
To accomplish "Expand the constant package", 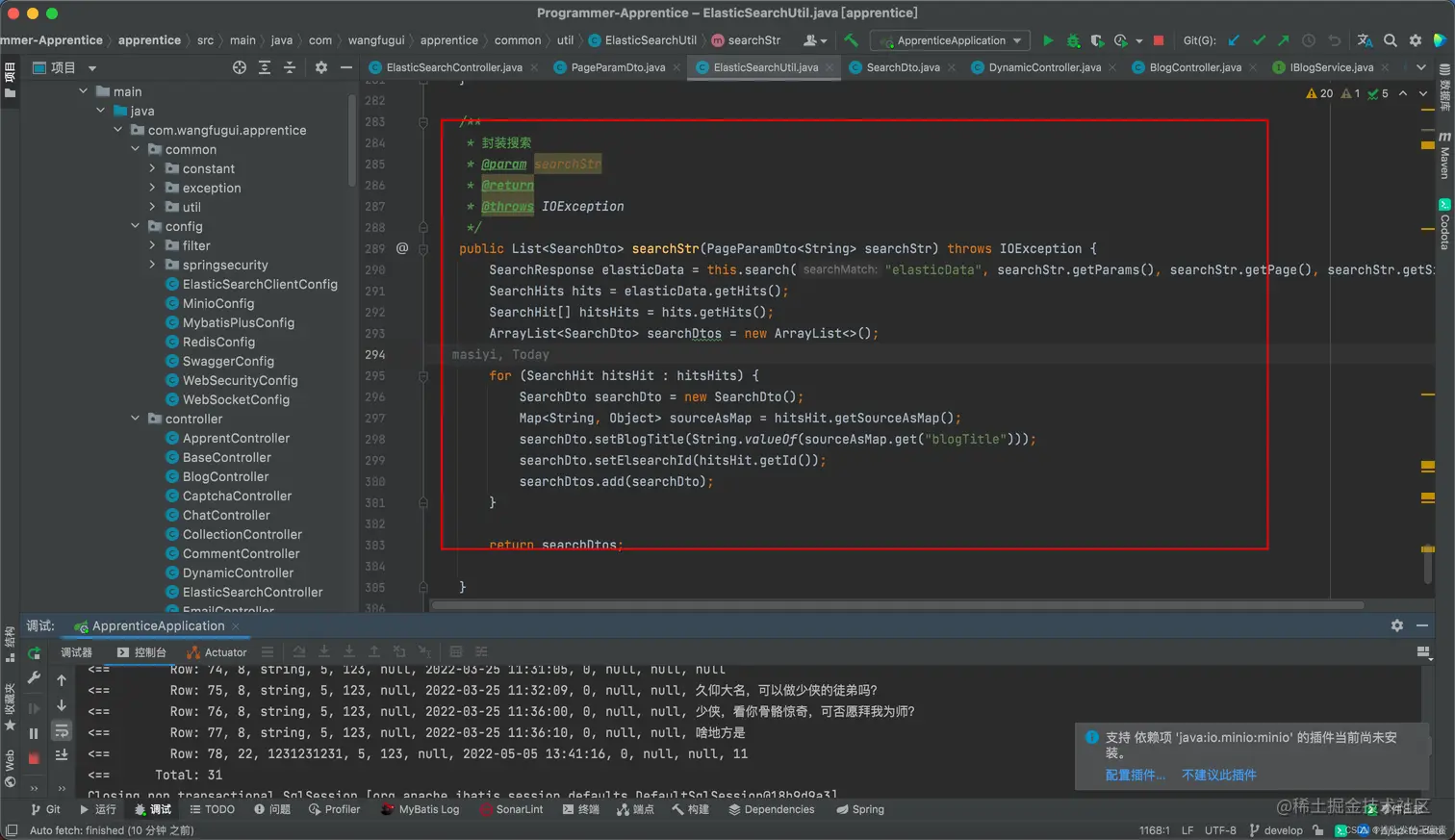I will (x=152, y=168).
